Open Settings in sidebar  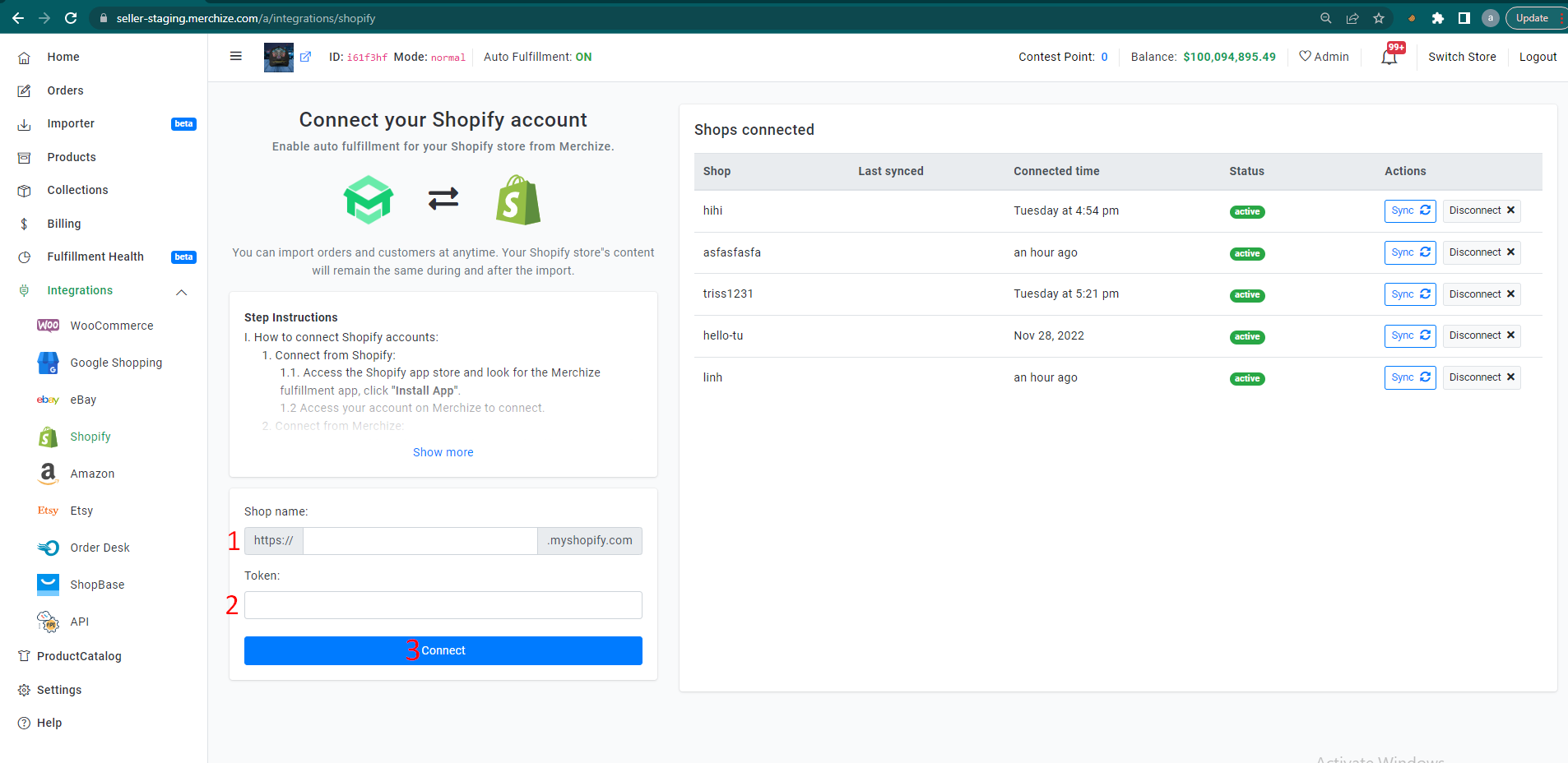pos(59,690)
